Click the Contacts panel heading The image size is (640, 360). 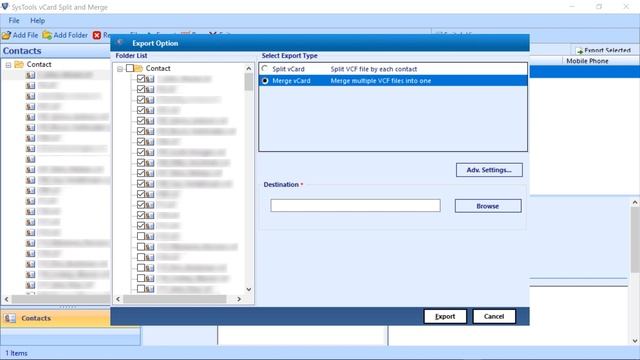pyautogui.click(x=22, y=51)
